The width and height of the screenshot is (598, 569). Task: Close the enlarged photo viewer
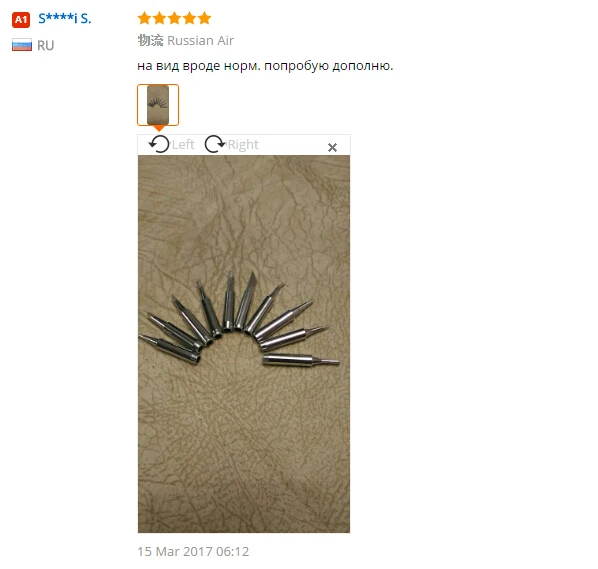tap(332, 147)
